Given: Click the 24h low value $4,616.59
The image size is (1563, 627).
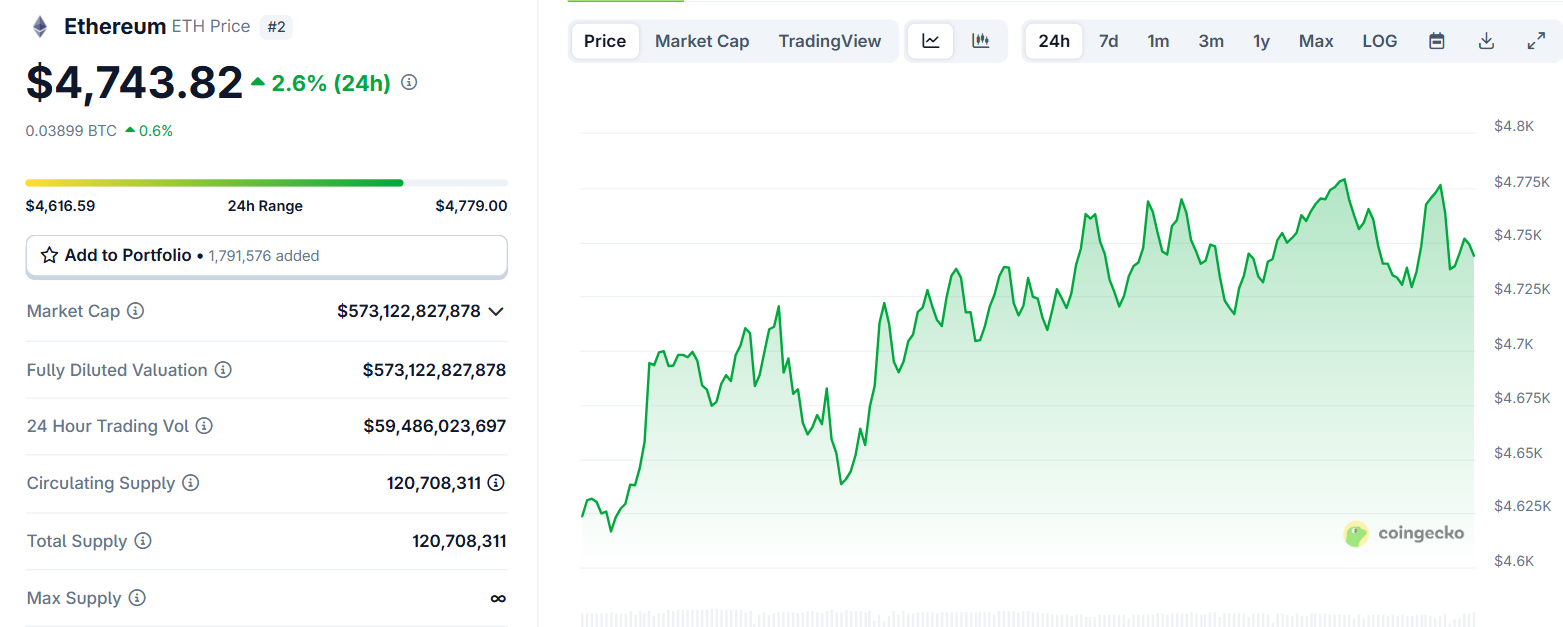Looking at the screenshot, I should (60, 206).
